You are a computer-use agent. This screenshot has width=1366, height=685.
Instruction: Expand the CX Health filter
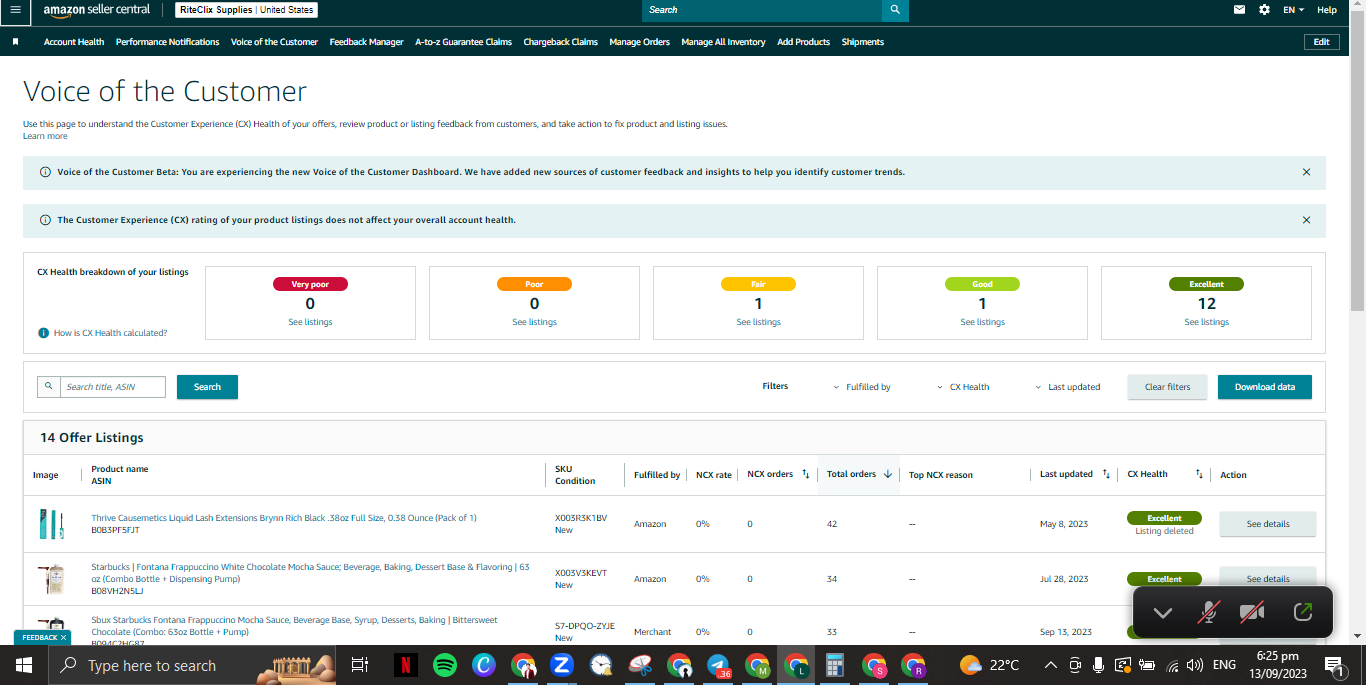pyautogui.click(x=964, y=387)
